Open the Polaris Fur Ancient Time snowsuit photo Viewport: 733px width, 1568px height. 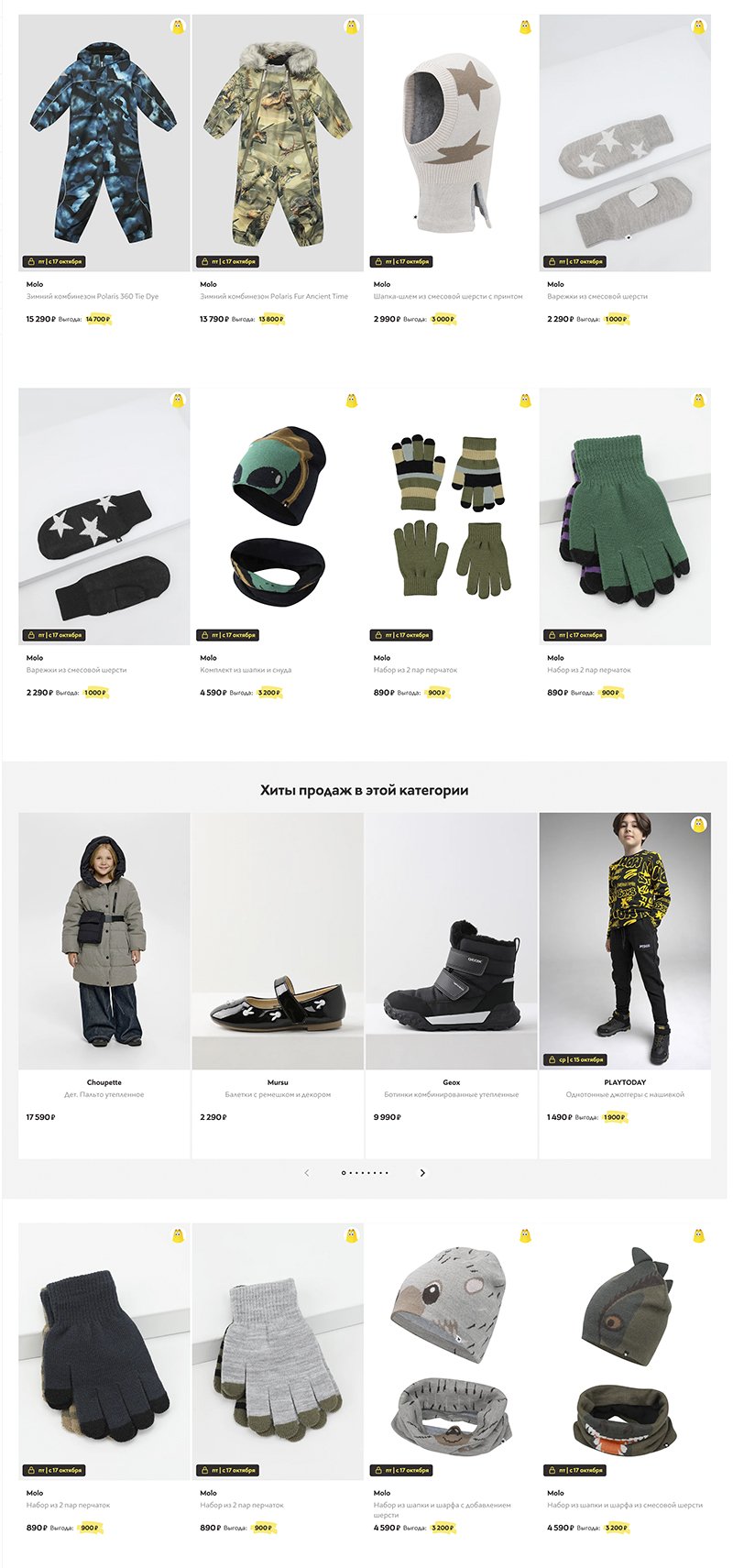coord(278,143)
